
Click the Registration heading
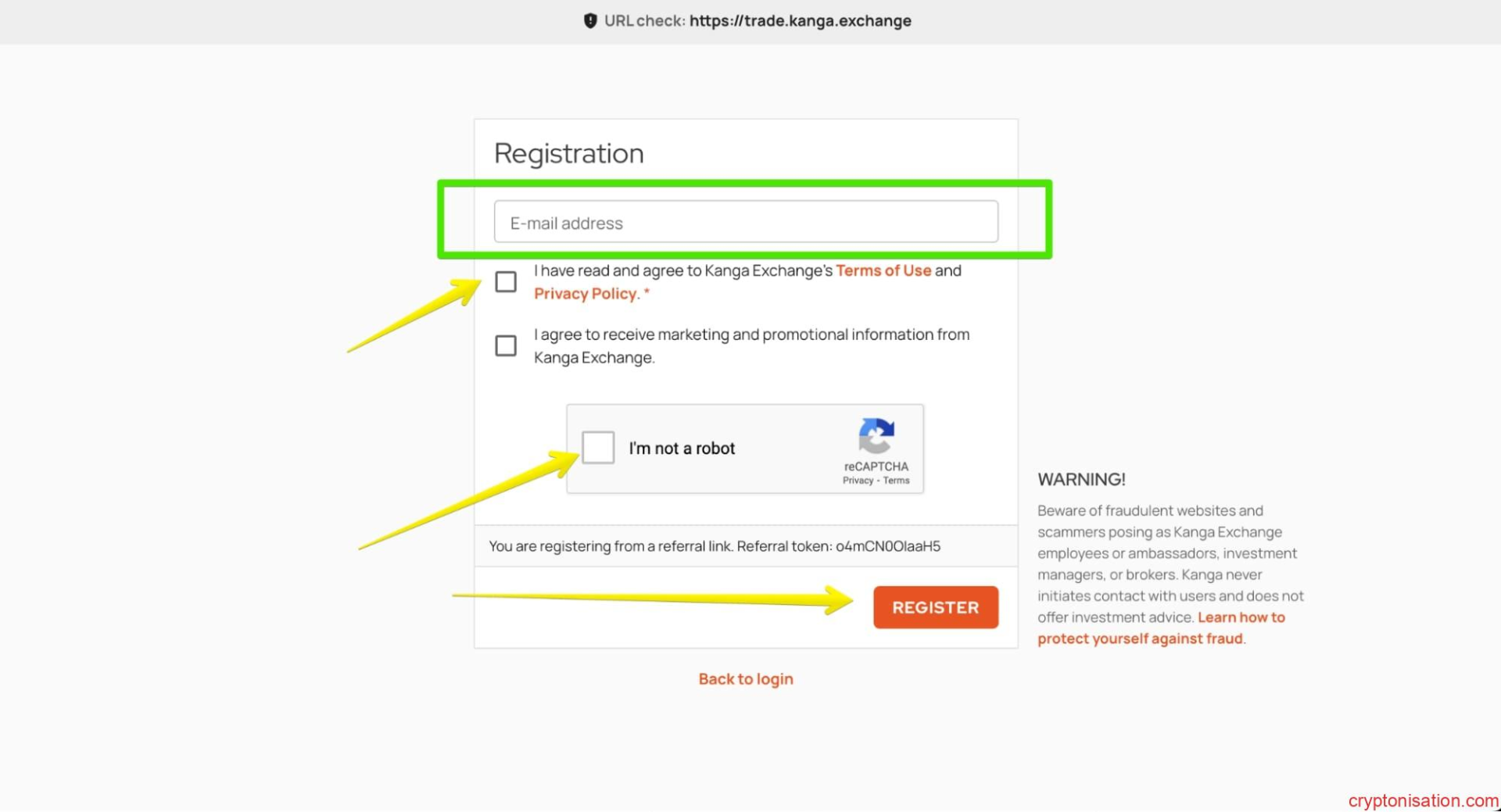coord(569,153)
